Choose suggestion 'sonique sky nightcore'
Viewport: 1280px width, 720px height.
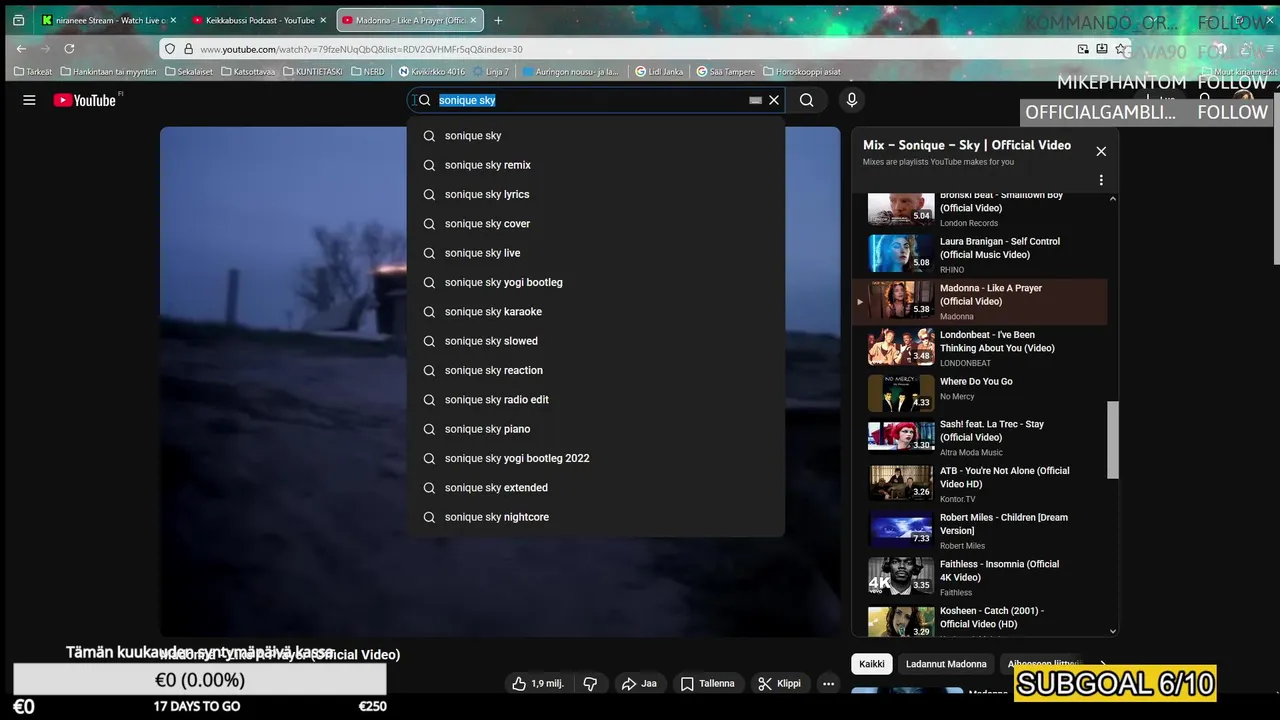click(596, 517)
